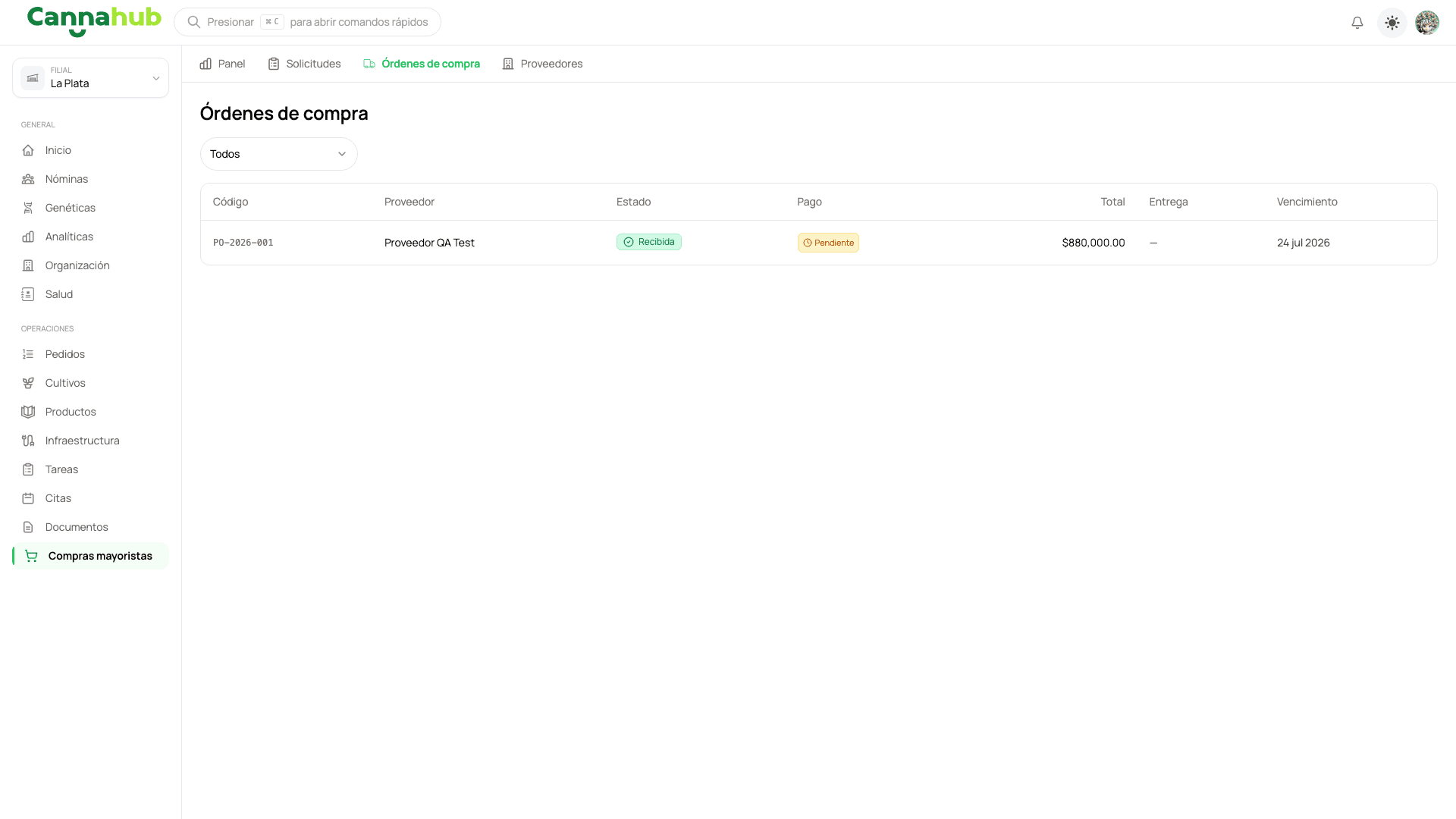Click the Proveedor QA Test cell

(429, 243)
